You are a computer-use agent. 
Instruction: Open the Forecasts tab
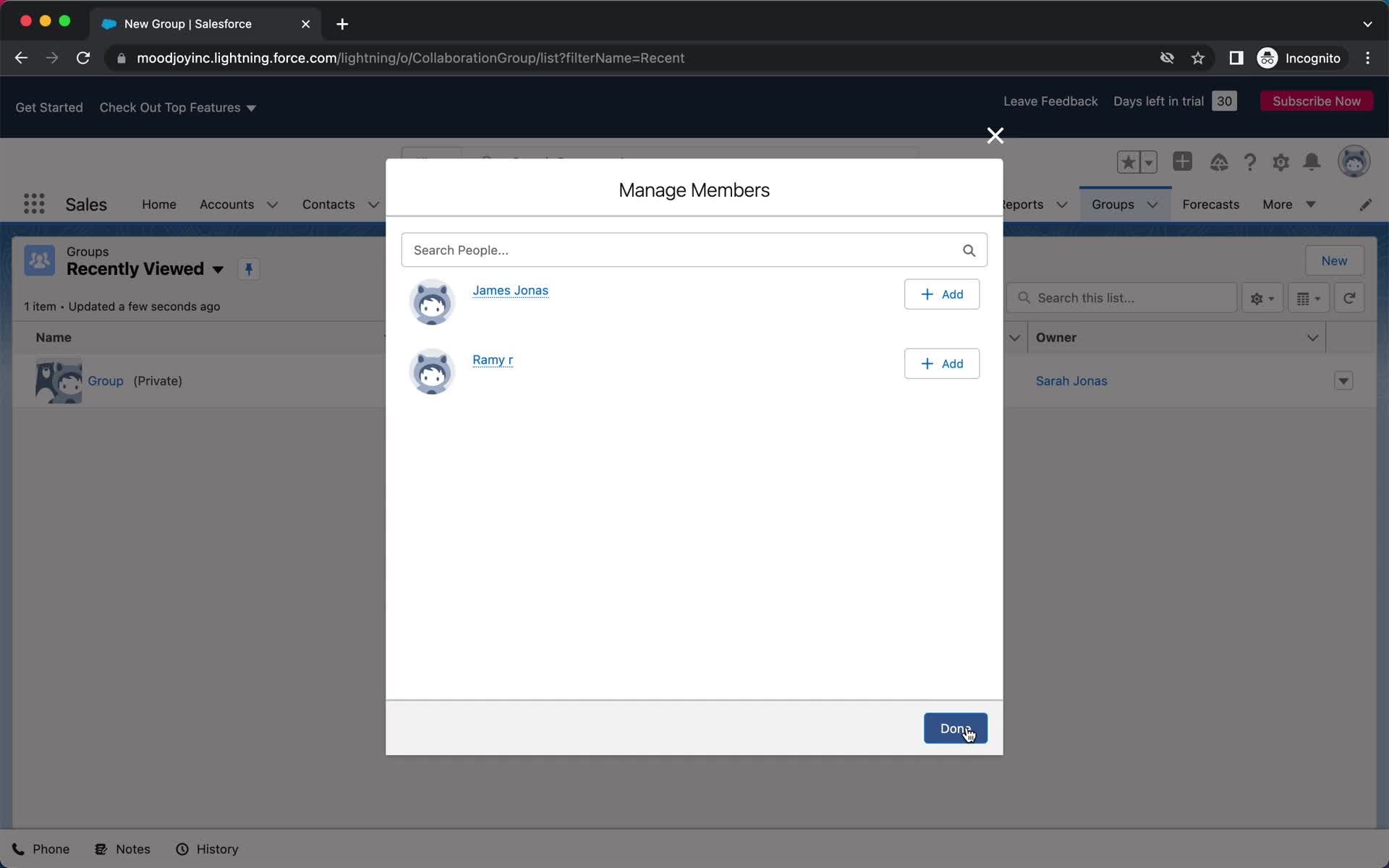click(x=1210, y=205)
